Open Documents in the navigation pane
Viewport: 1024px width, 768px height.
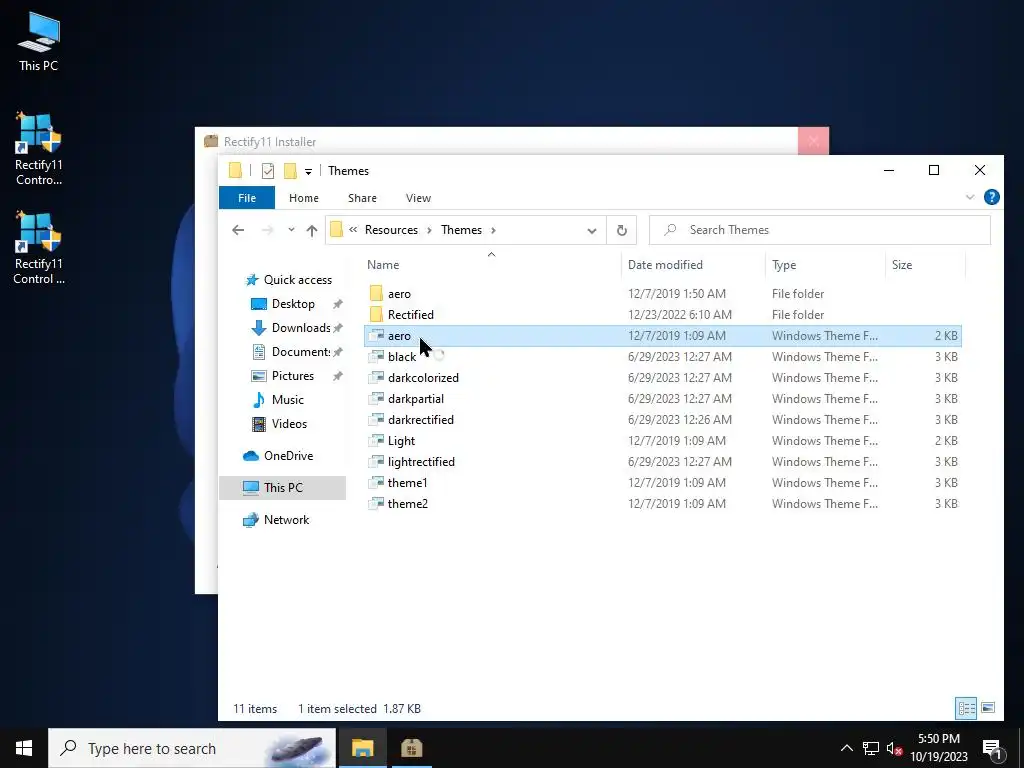point(291,352)
